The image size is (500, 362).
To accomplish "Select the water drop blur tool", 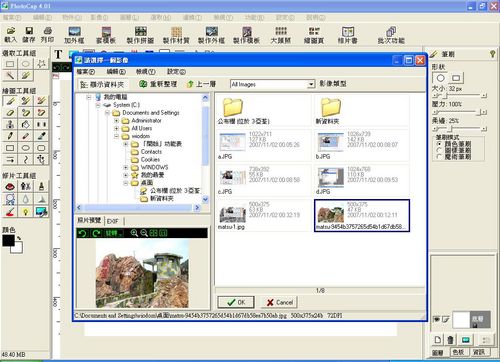I will pyautogui.click(x=26, y=199).
